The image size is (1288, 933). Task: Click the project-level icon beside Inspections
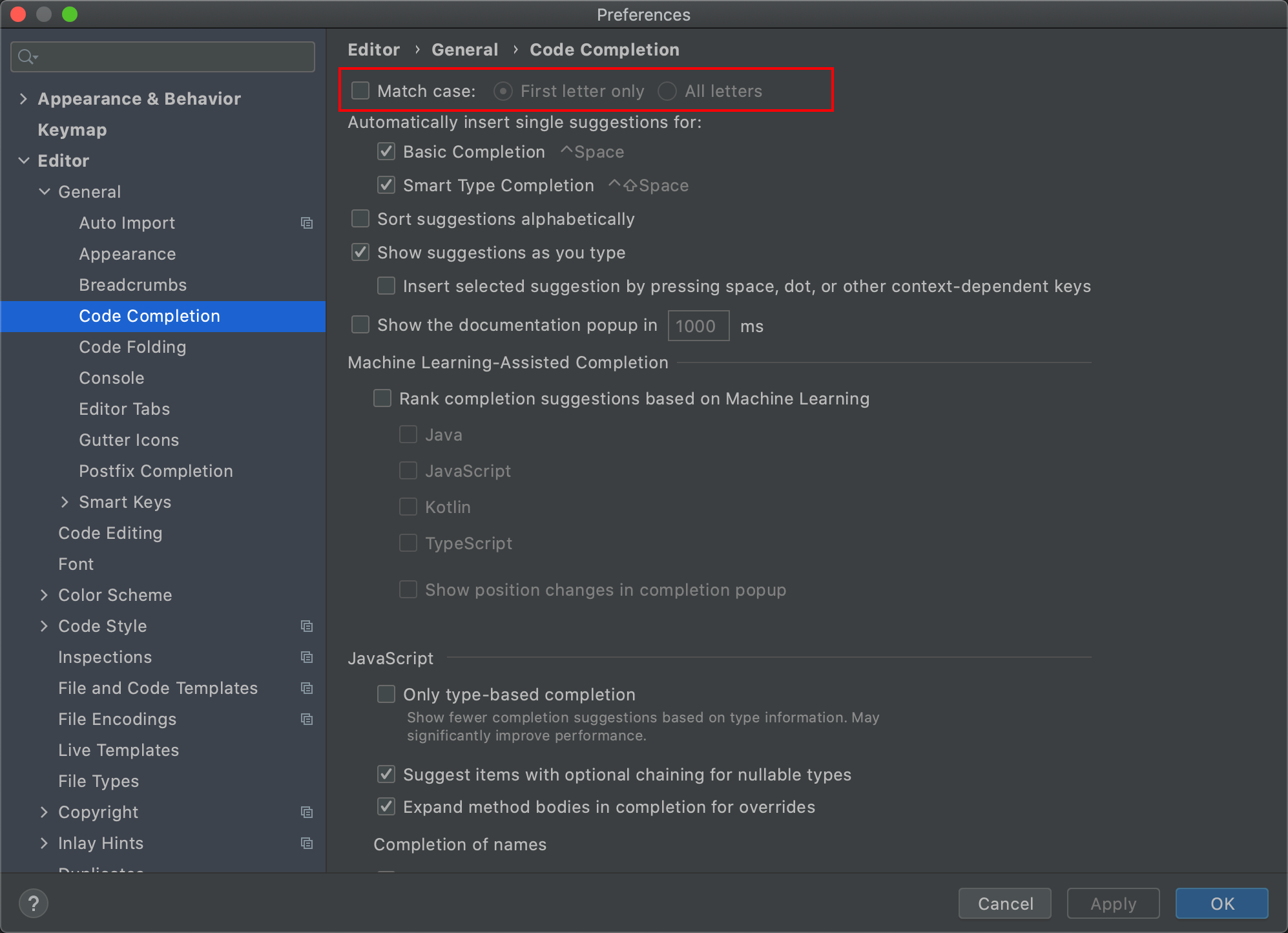307,657
